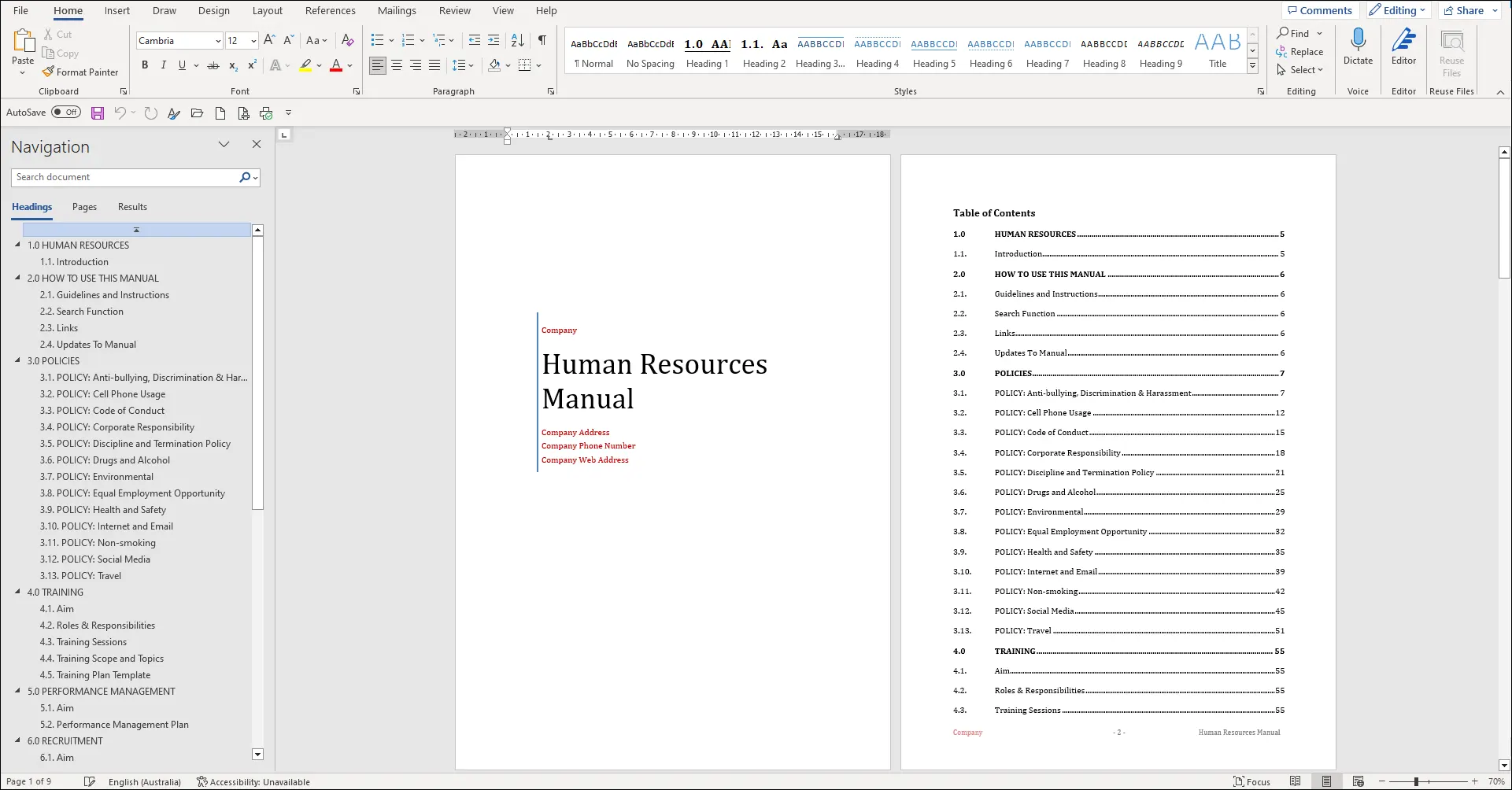Apply Subscript formatting
1512x790 pixels.
(233, 65)
